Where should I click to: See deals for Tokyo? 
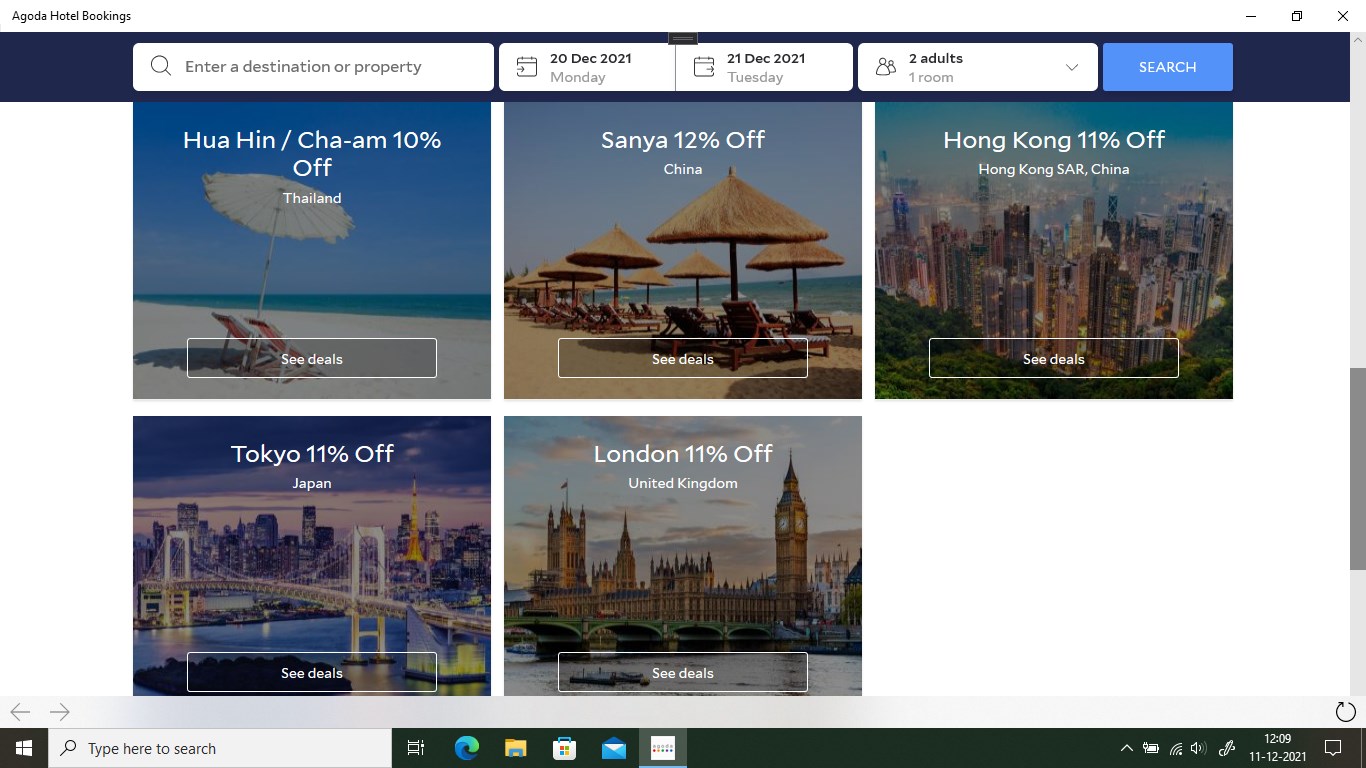click(312, 672)
